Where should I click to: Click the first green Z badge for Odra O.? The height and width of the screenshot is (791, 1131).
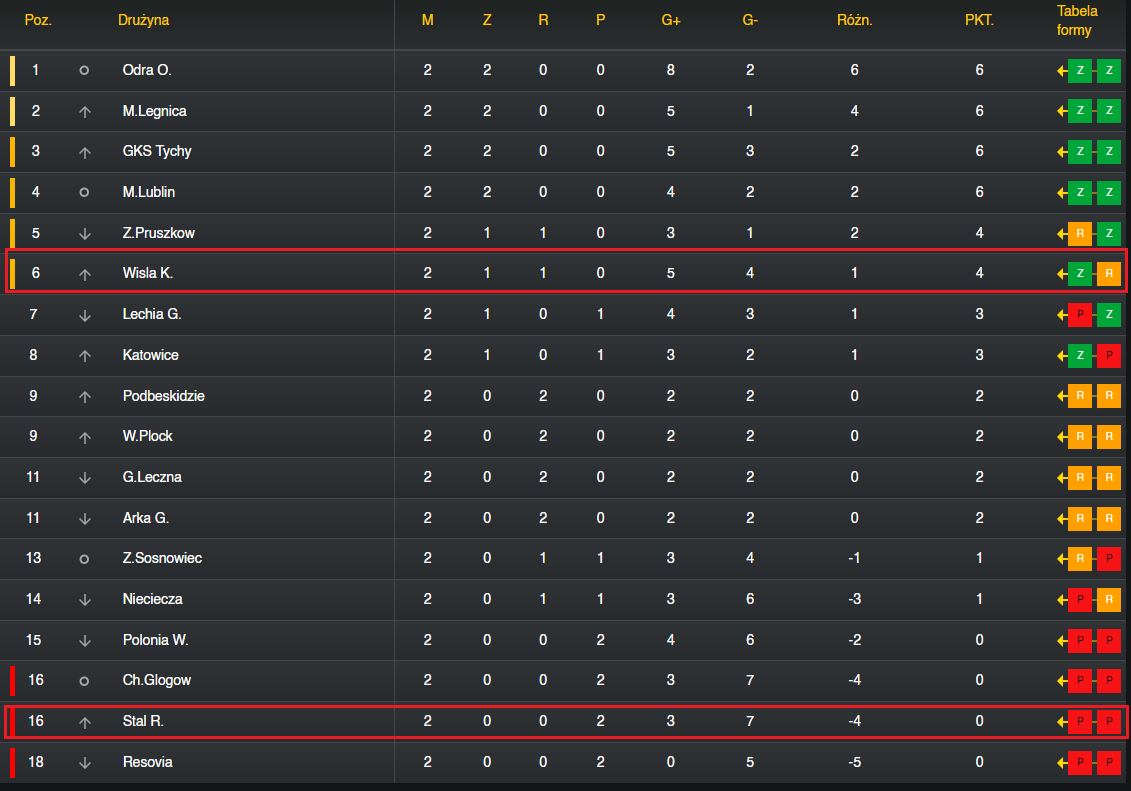[1080, 71]
